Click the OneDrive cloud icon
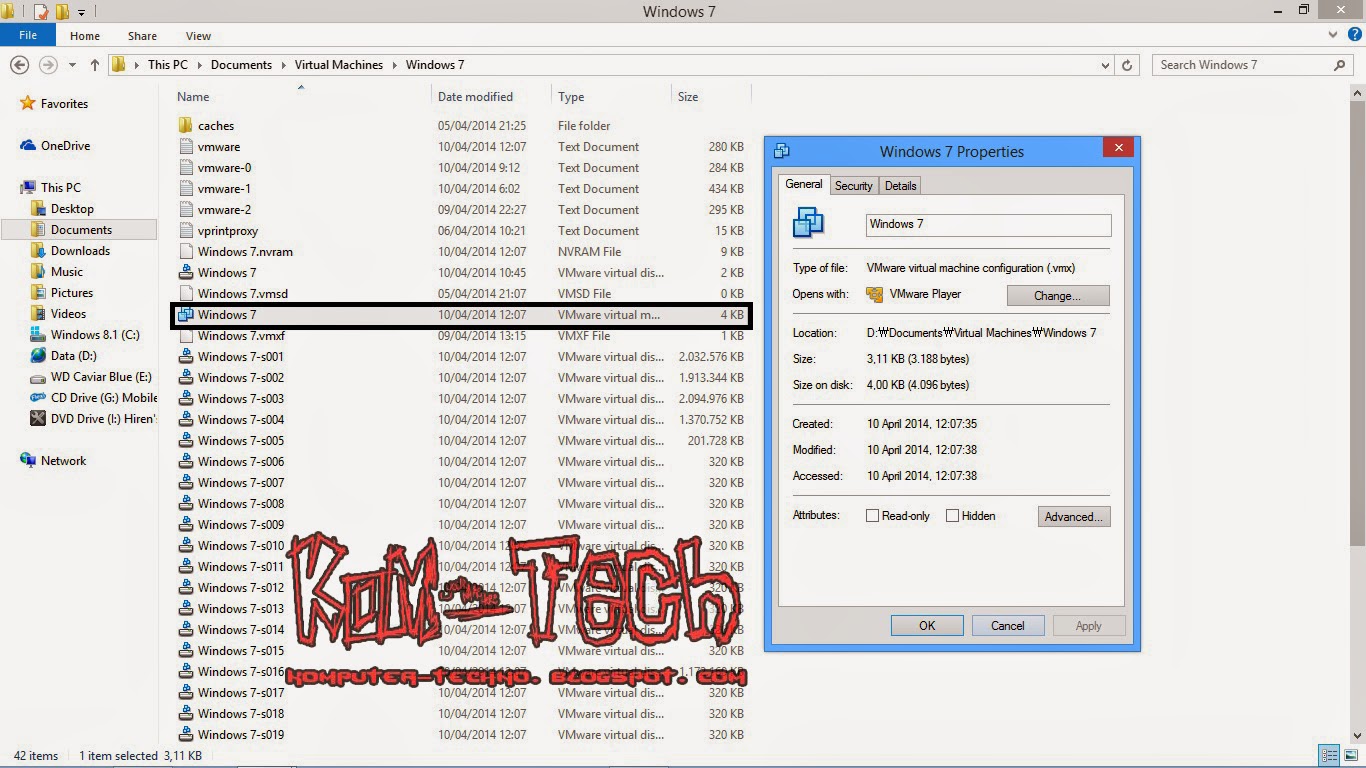Viewport: 1366px width, 768px height. [28, 146]
